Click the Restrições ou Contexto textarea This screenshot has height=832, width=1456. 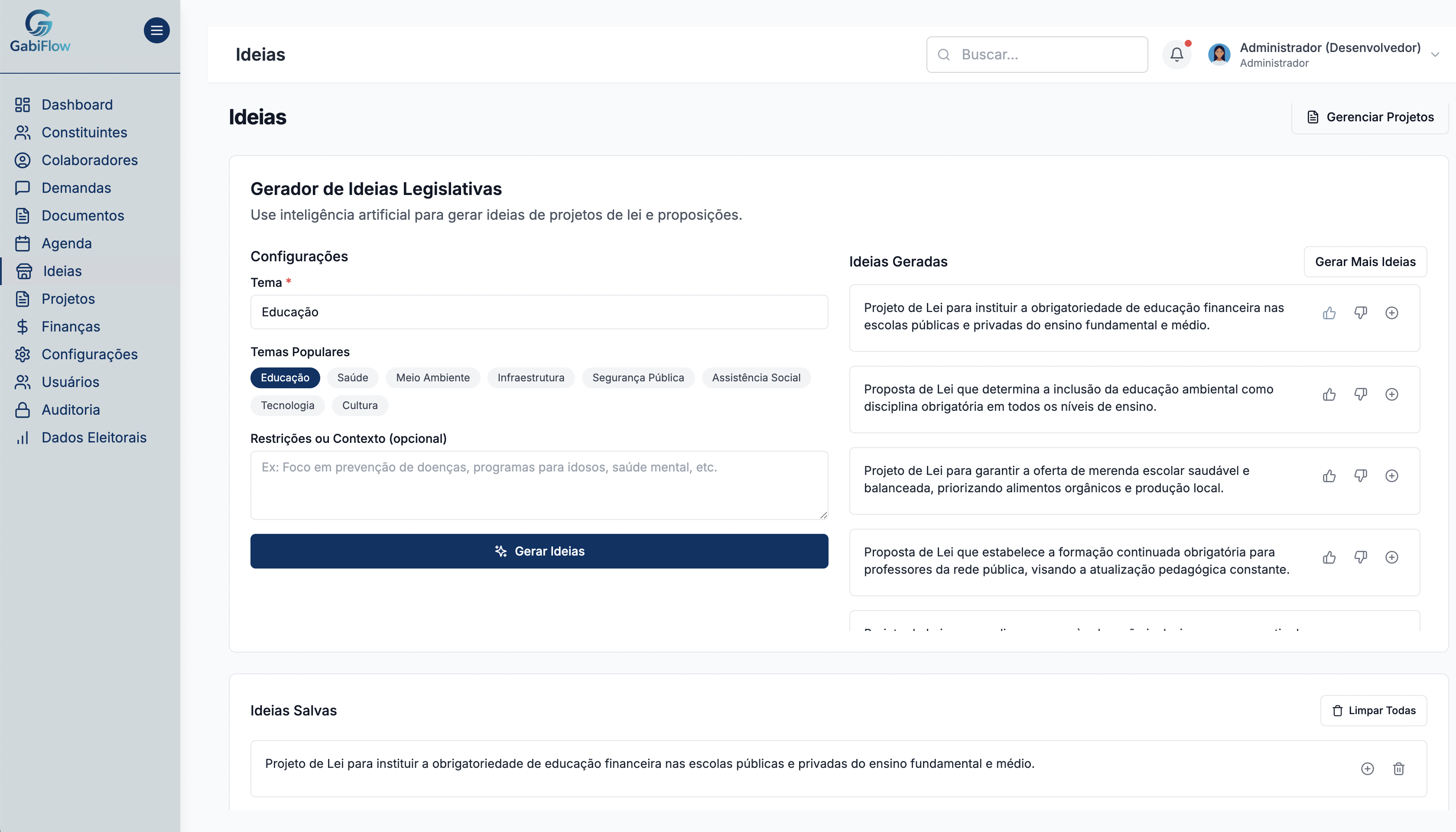(x=539, y=484)
